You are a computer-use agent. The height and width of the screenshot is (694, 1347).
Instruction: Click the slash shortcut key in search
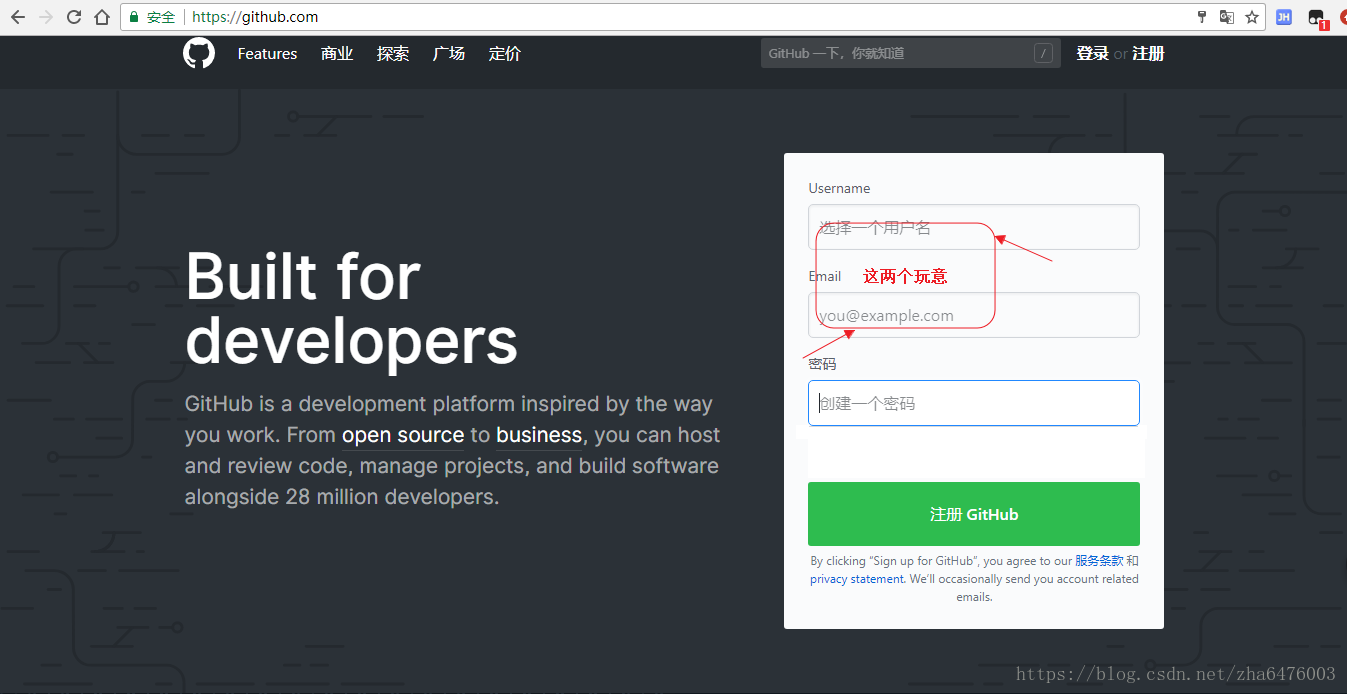click(1043, 53)
